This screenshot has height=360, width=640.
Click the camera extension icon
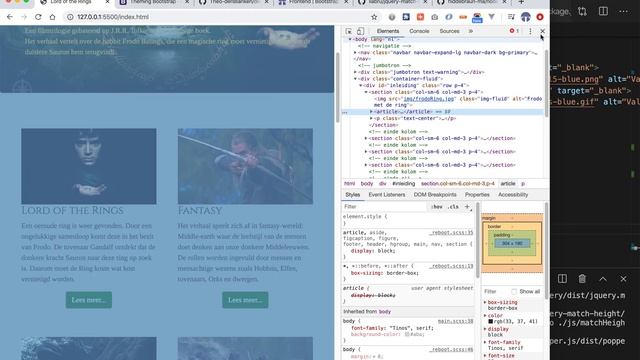[435, 17]
